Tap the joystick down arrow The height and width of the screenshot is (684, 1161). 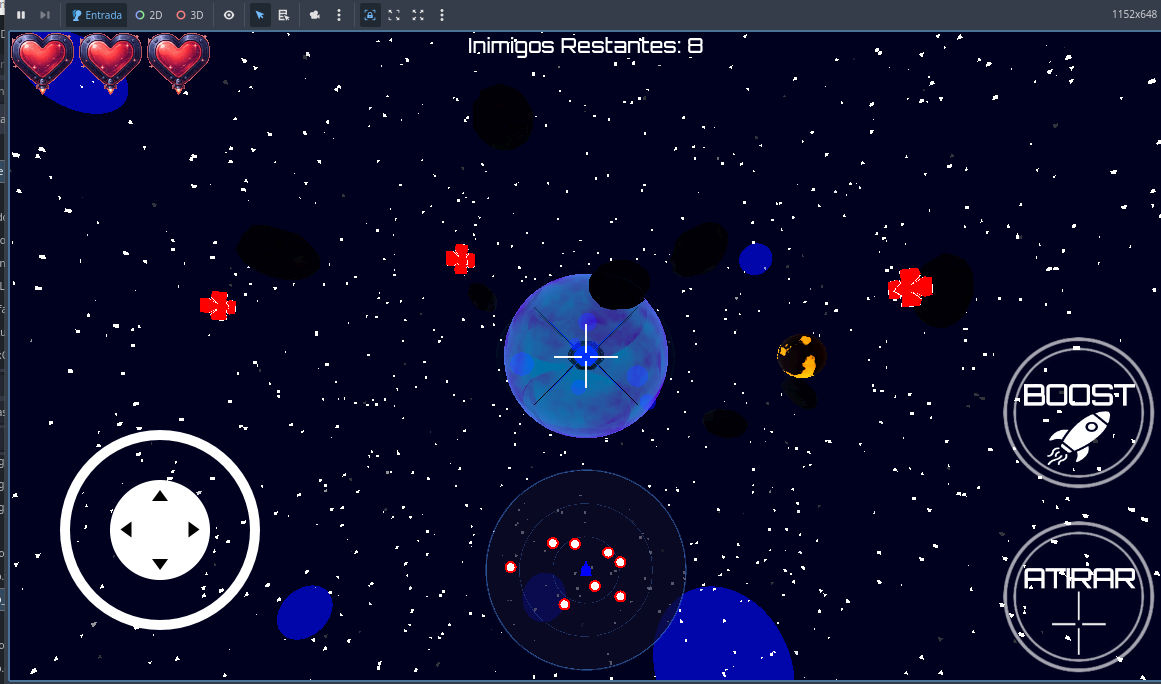160,564
